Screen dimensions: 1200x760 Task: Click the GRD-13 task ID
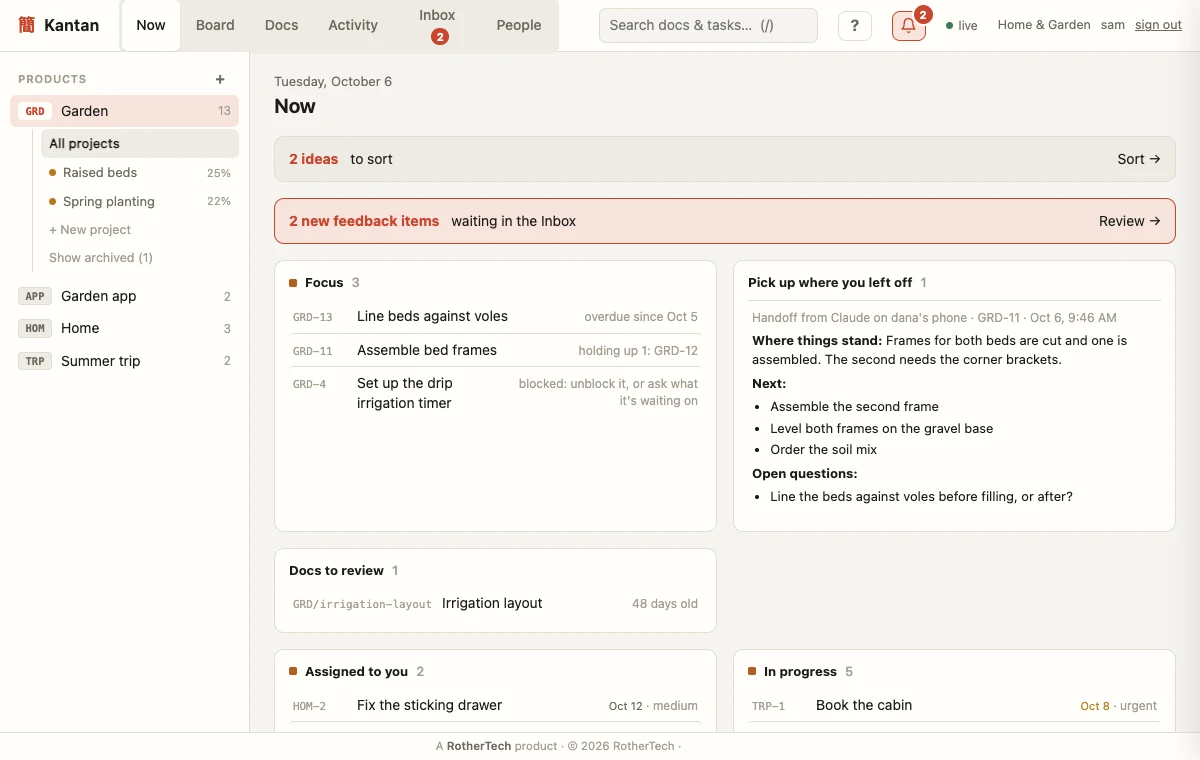coord(313,317)
